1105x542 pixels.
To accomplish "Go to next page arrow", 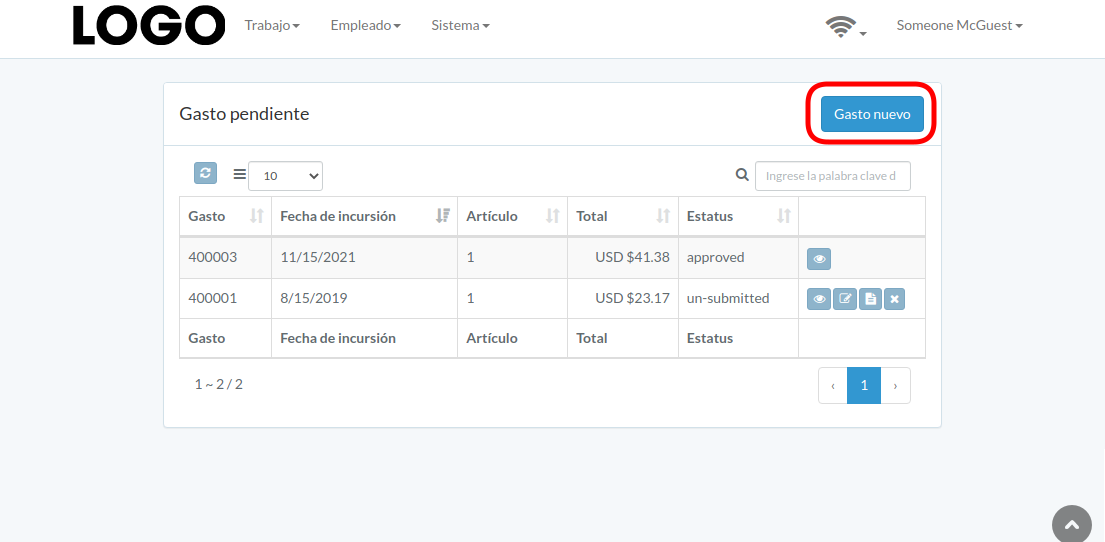I will pos(896,386).
